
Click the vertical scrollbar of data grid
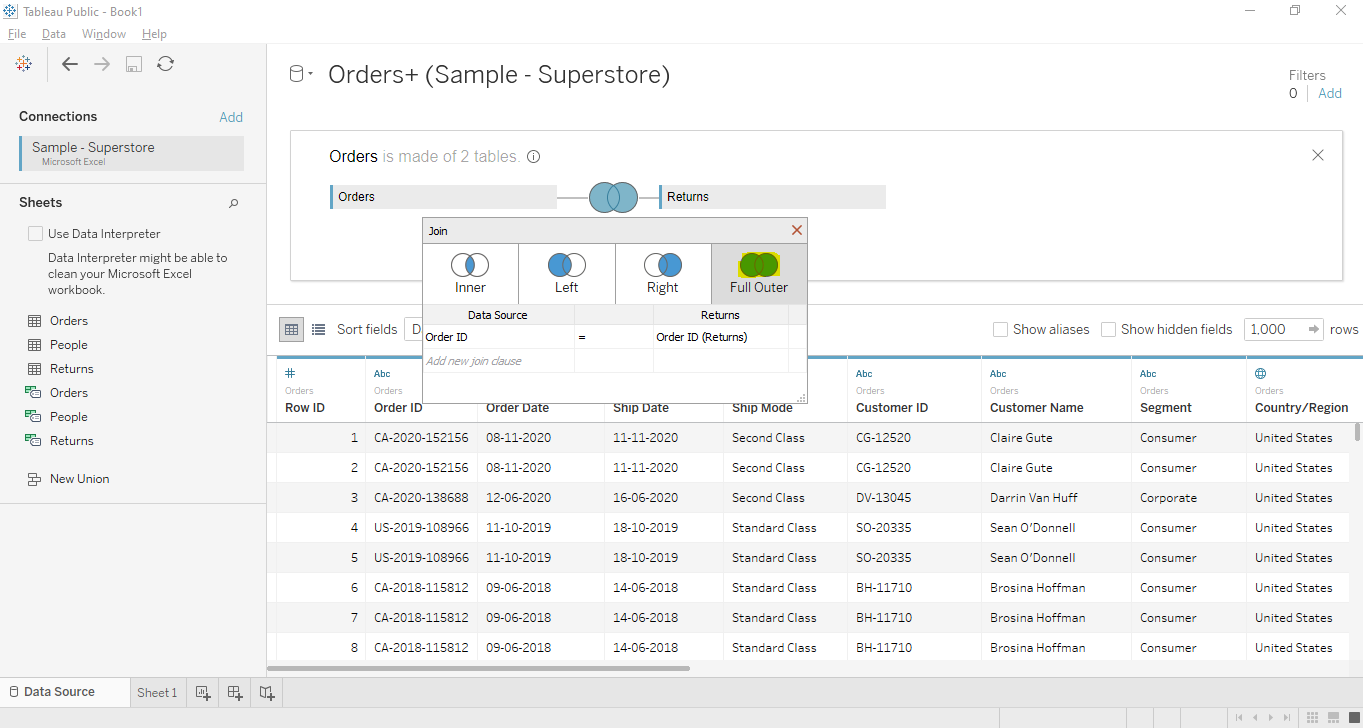tap(1357, 432)
